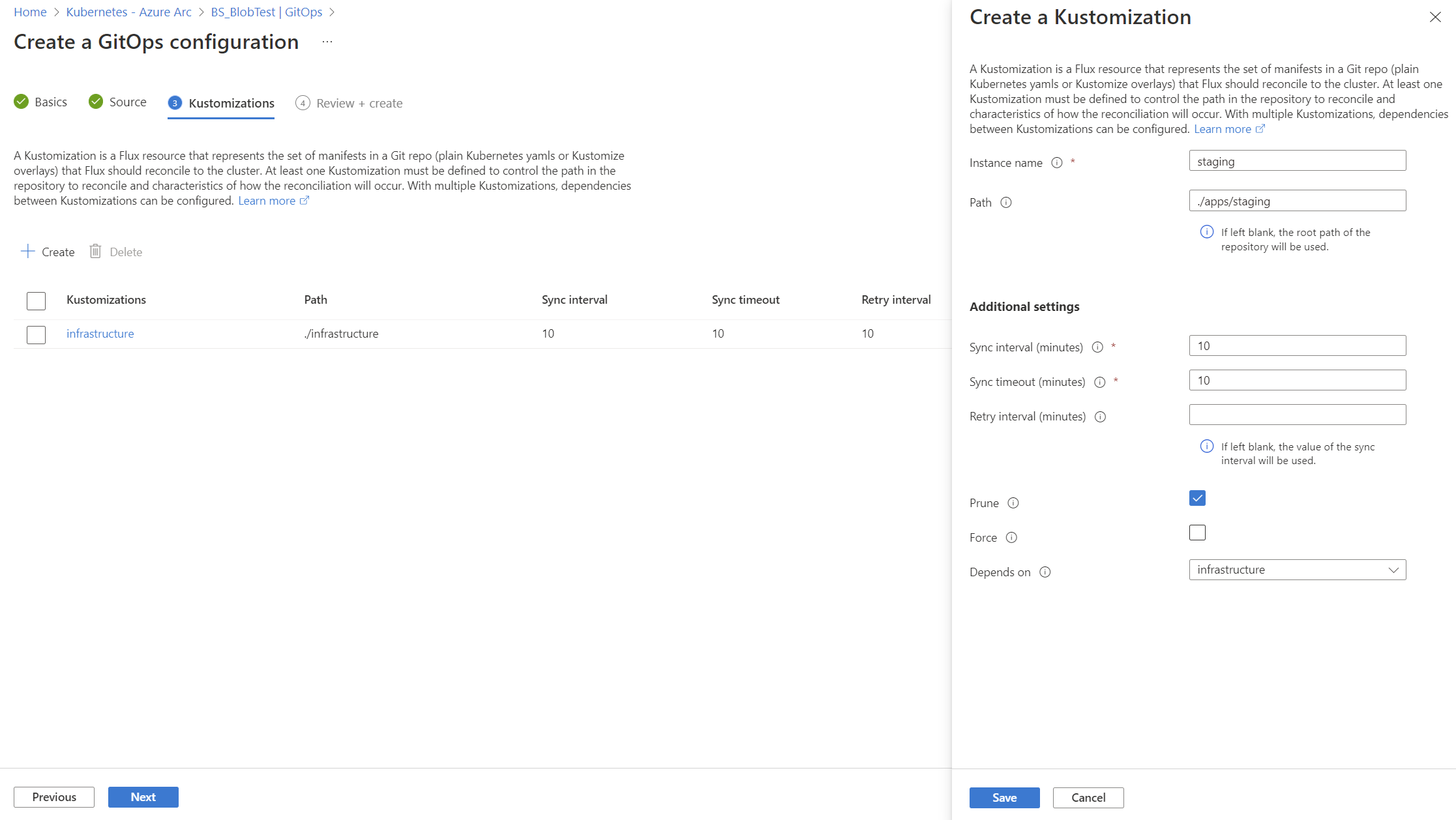
Task: Enable the Force checkbox
Action: coord(1197,533)
